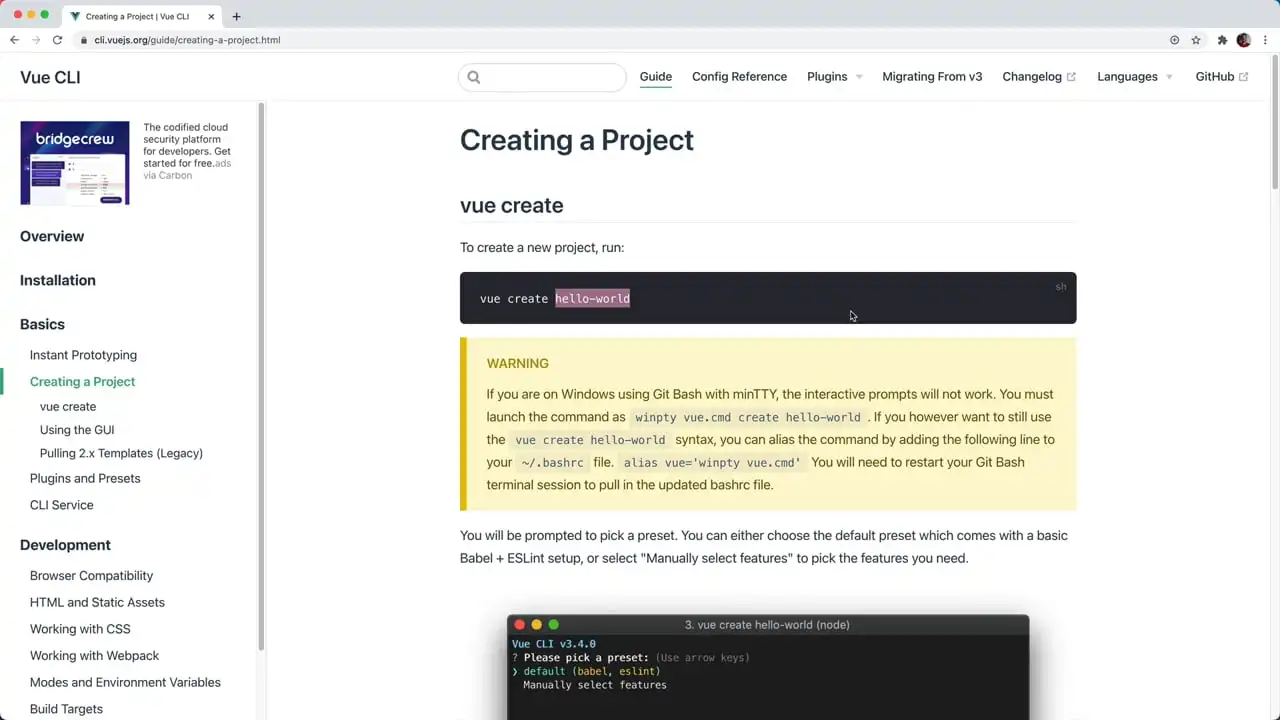Open Overview sidebar section

[52, 236]
